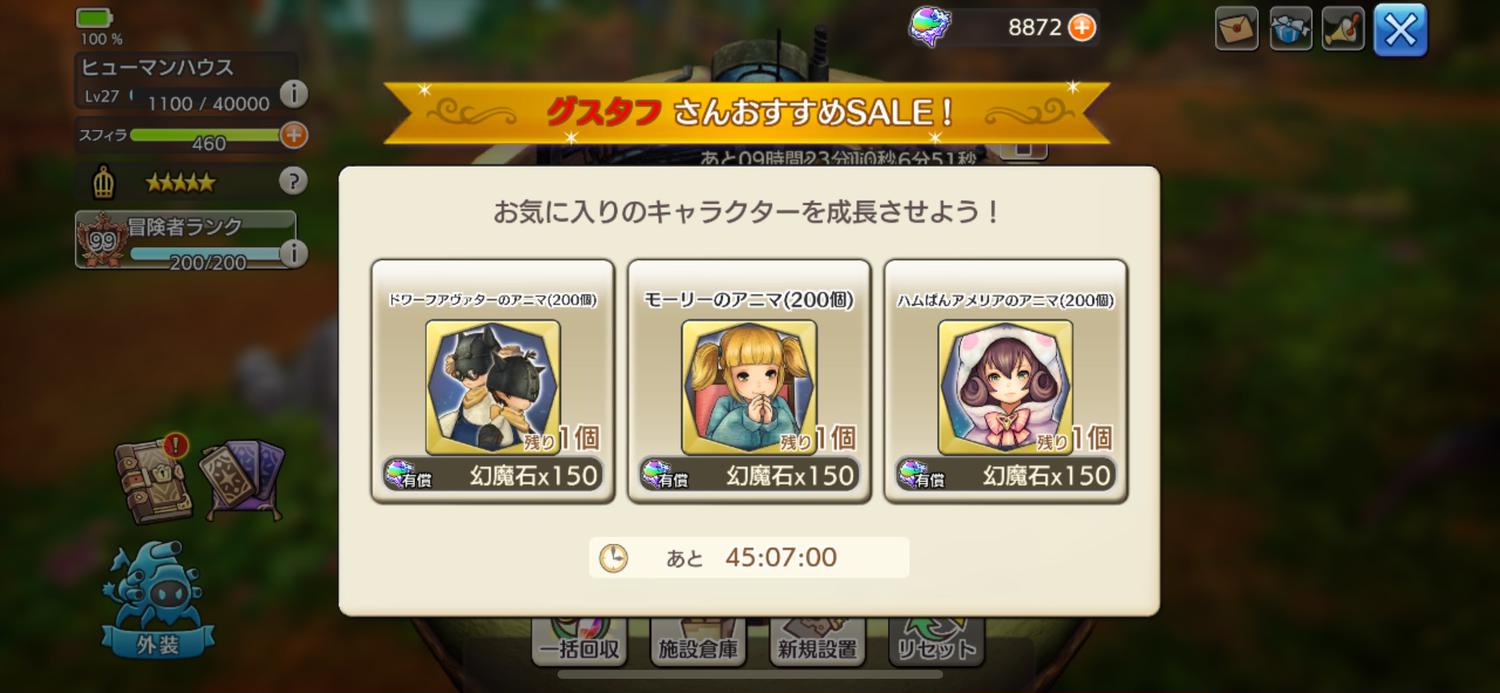Open the gift box icon
1500x693 pixels.
(x=1291, y=29)
